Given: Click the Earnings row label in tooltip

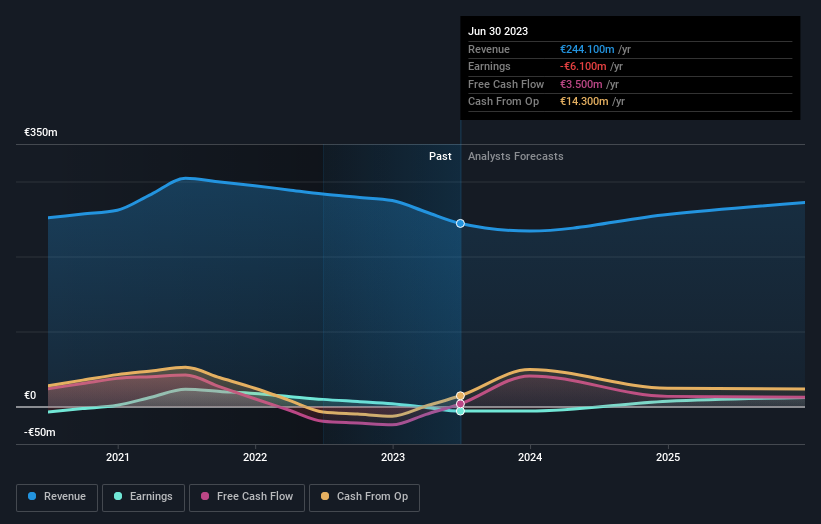Looking at the screenshot, I should (489, 66).
